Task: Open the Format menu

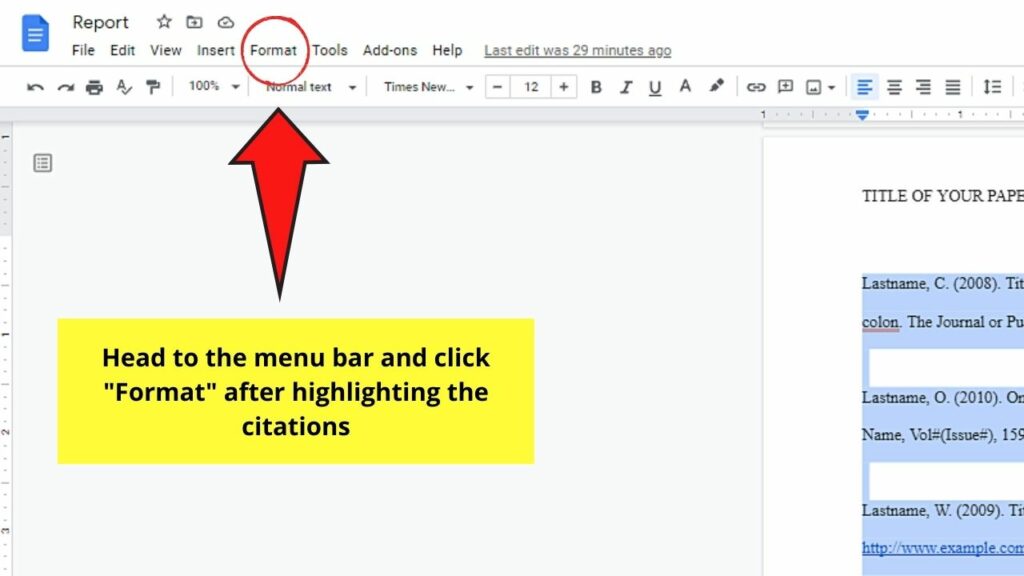Action: click(x=273, y=50)
